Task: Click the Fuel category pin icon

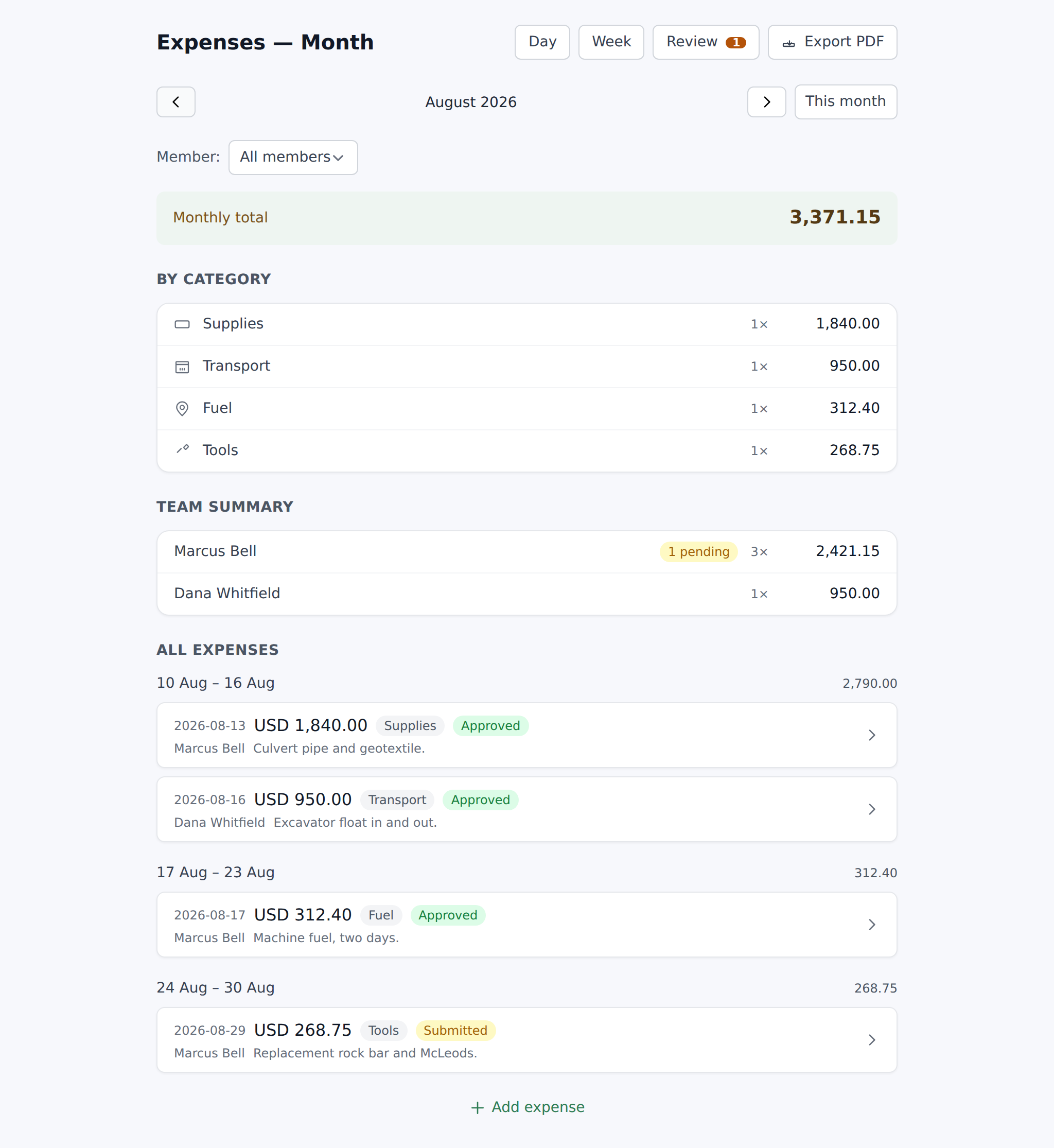Action: 182,409
